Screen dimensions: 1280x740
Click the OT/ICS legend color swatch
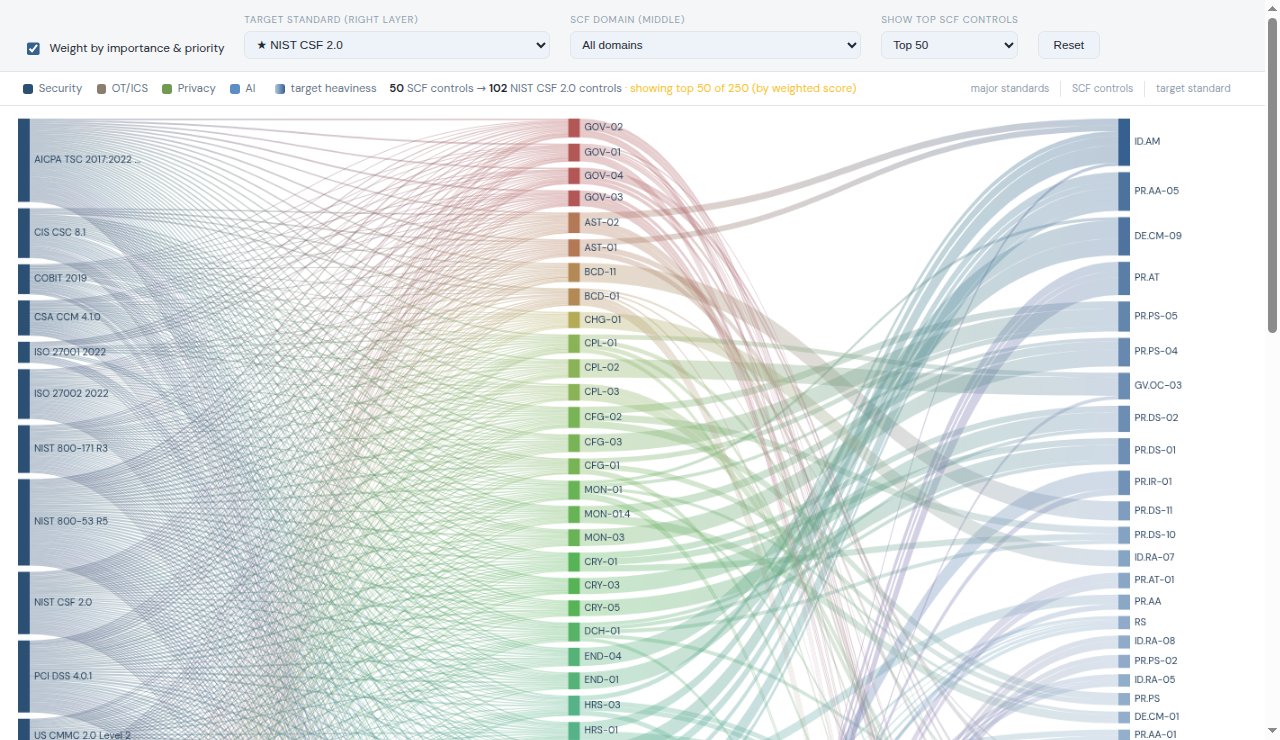[101, 89]
